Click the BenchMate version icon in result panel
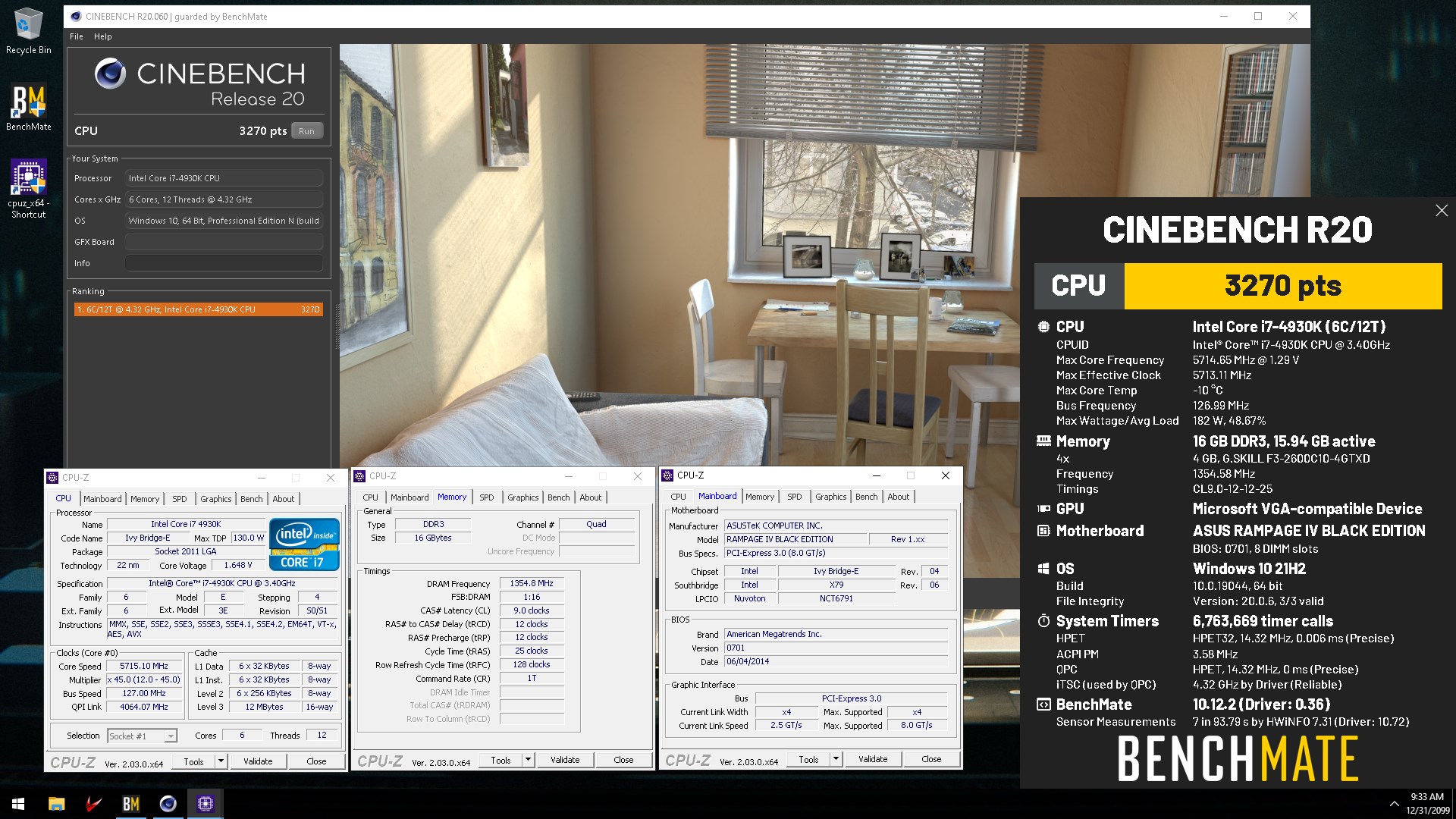Viewport: 1456px width, 819px height. [x=1043, y=704]
